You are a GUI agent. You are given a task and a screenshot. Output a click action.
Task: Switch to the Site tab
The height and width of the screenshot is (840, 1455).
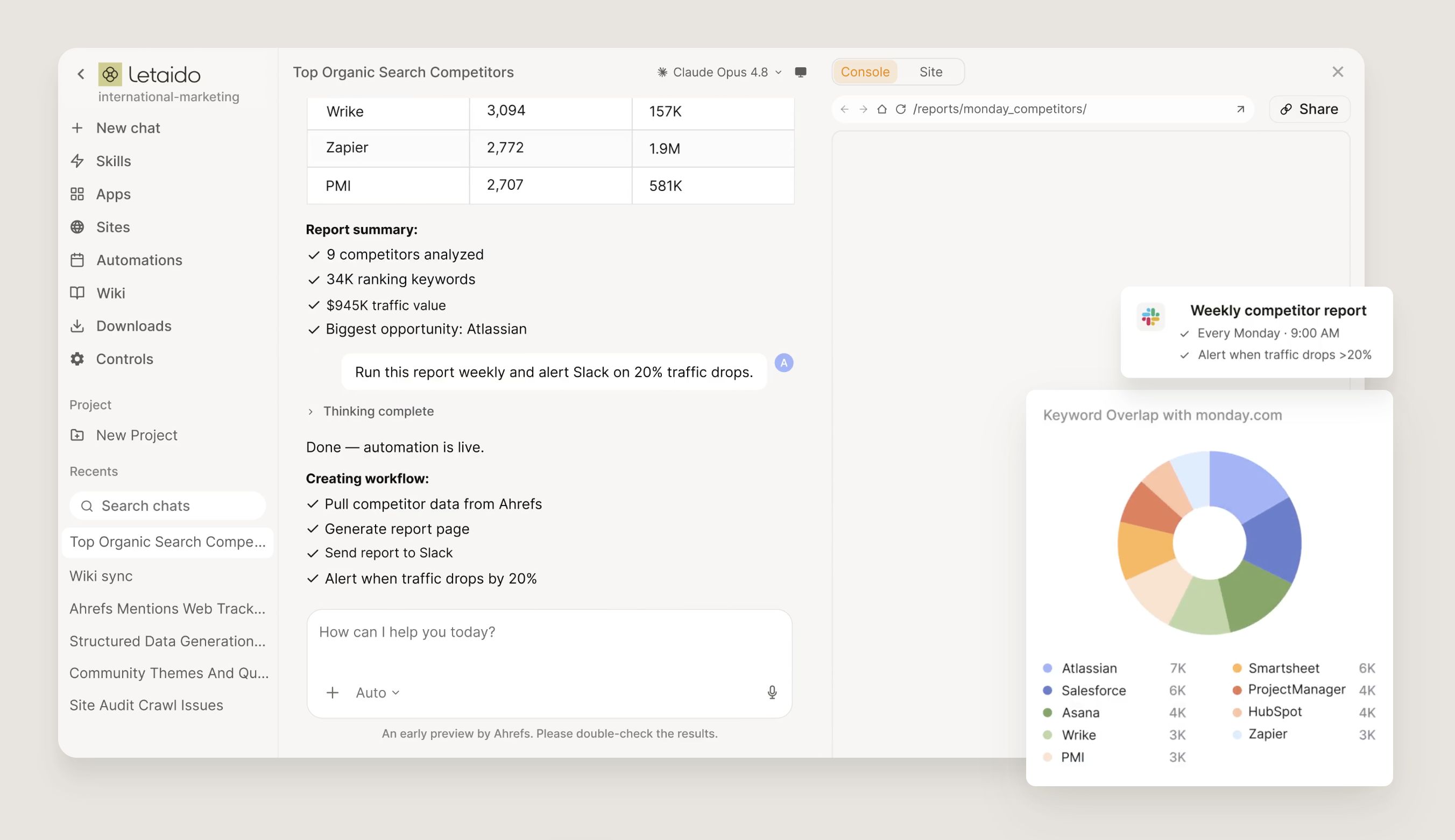(930, 72)
